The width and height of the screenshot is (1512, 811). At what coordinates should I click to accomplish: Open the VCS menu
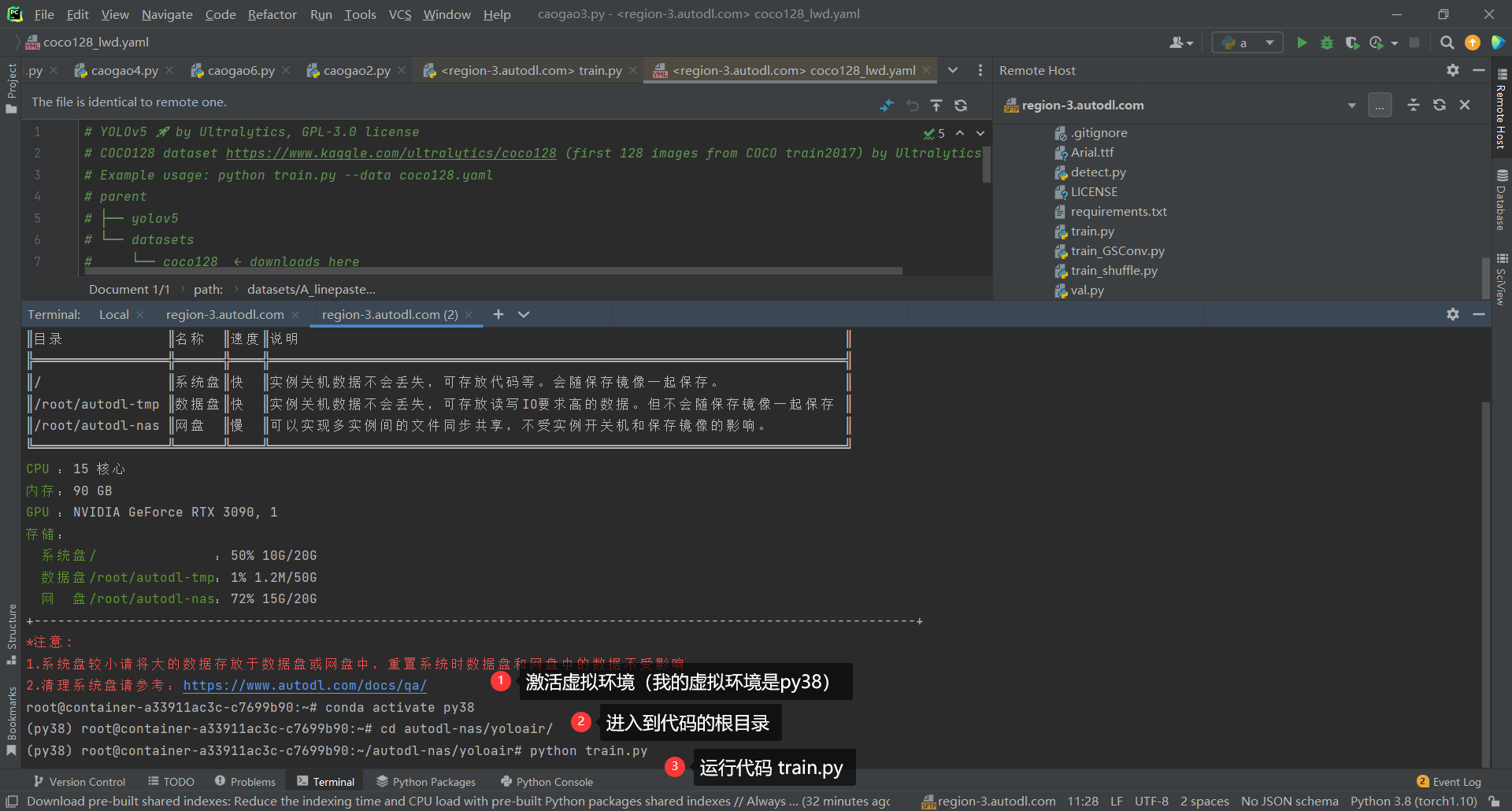tap(400, 14)
